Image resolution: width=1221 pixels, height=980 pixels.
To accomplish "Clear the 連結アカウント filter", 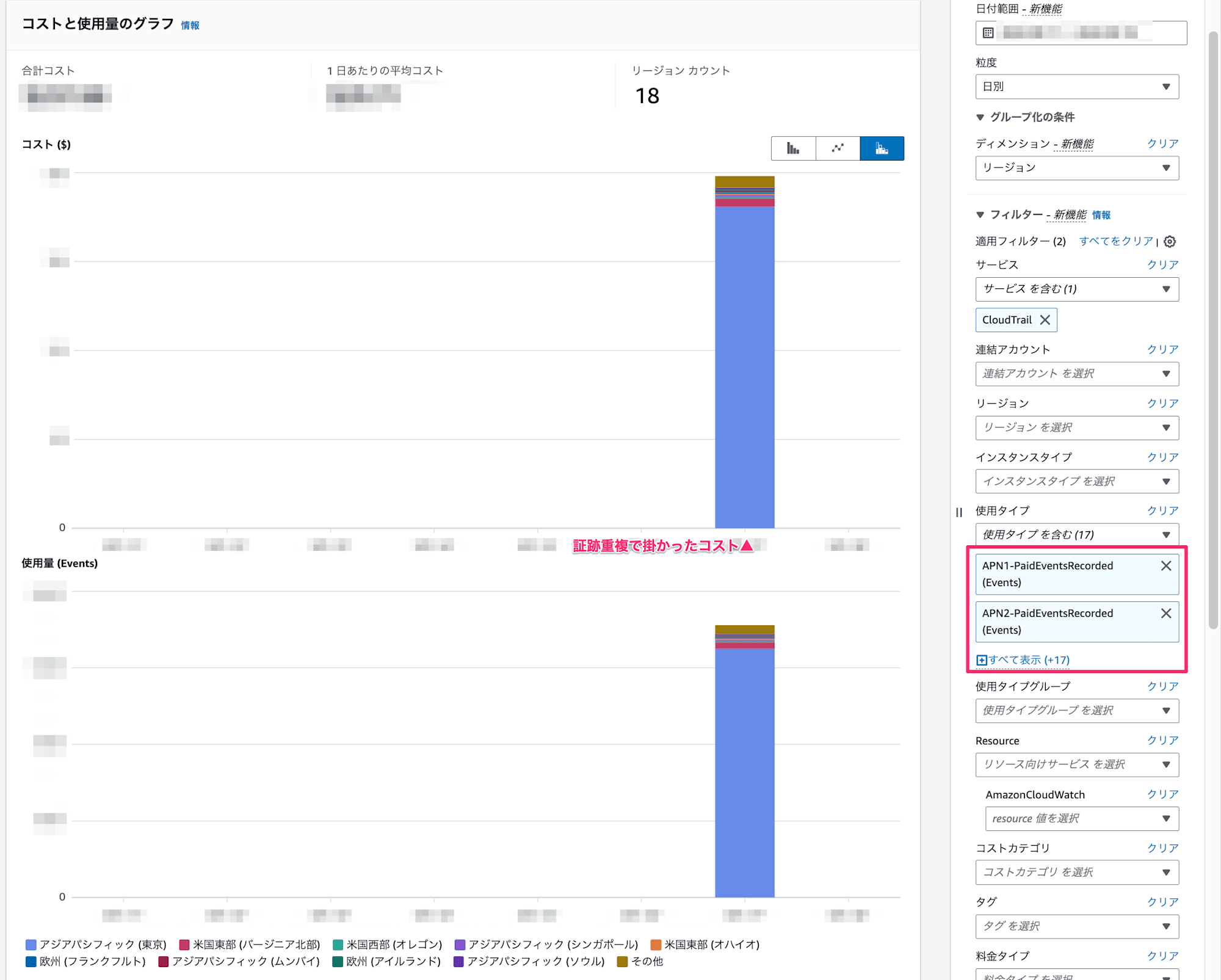I will (1163, 349).
